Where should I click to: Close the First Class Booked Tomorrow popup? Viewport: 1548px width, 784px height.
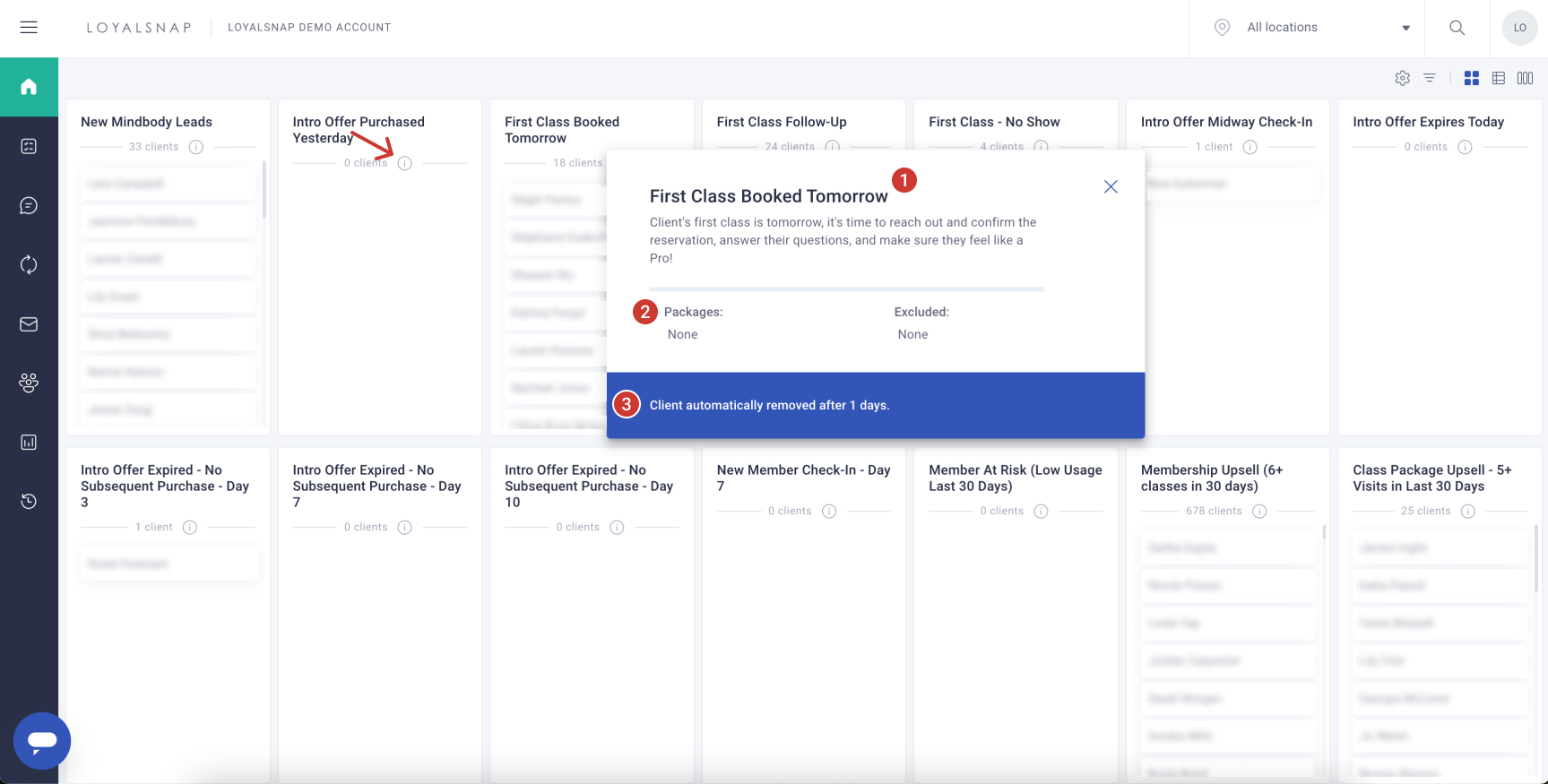click(1111, 186)
